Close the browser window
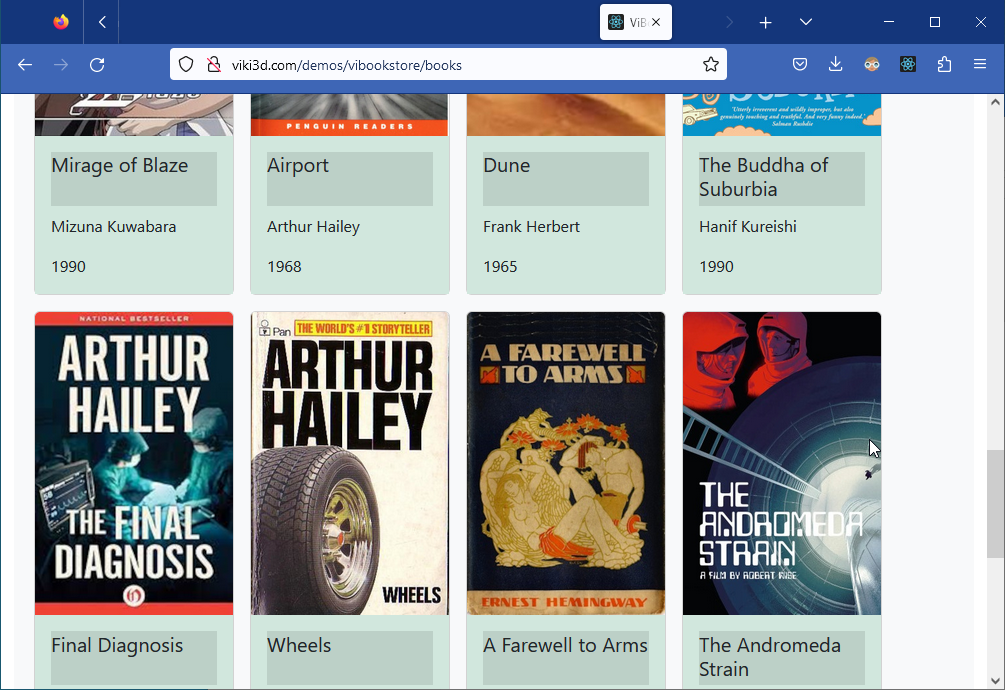The height and width of the screenshot is (690, 1005). pyautogui.click(x=981, y=22)
